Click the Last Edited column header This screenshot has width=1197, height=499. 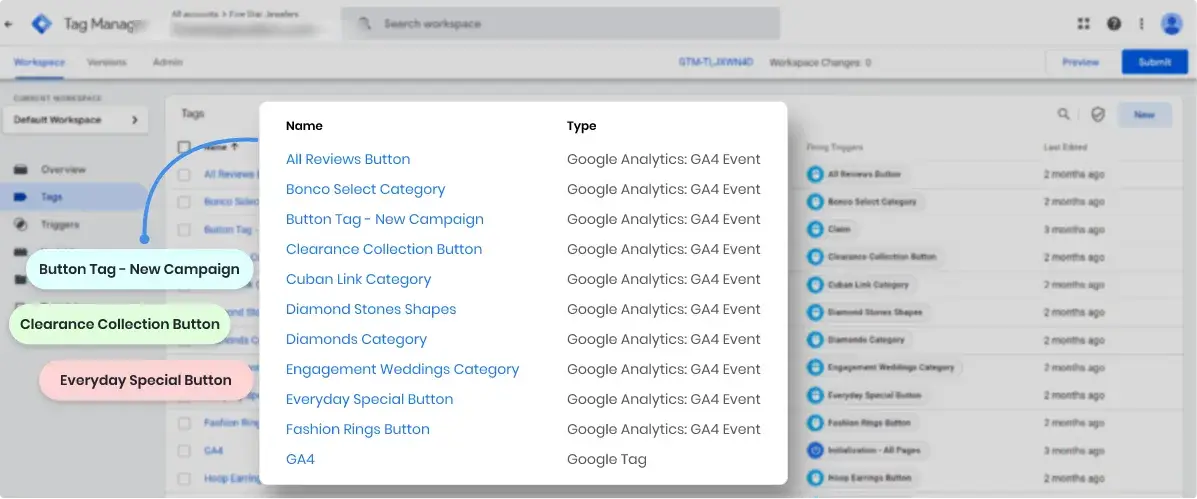click(x=1065, y=146)
